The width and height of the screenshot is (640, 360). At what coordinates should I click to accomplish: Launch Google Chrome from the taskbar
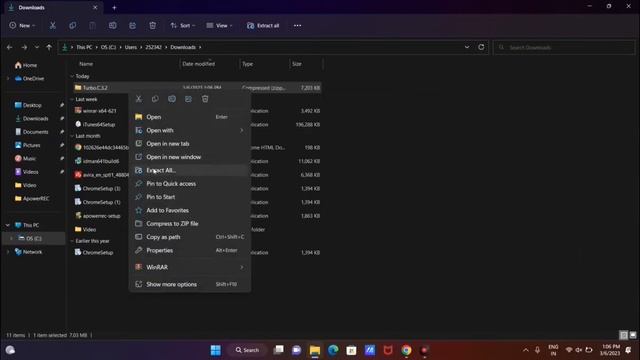click(406, 350)
